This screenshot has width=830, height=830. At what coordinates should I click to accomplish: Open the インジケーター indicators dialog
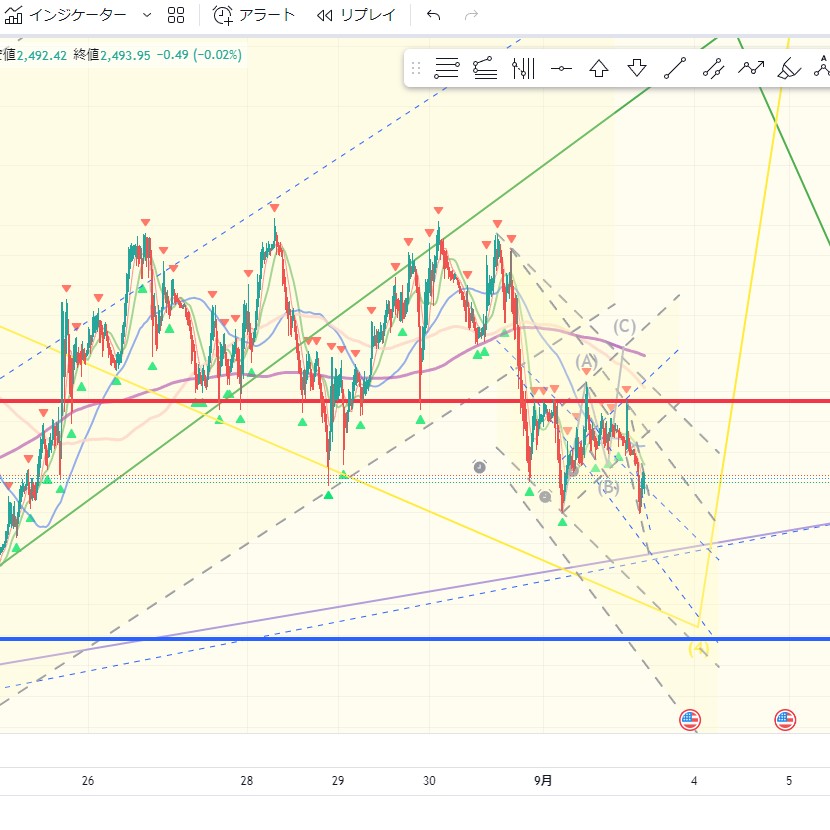click(x=66, y=15)
